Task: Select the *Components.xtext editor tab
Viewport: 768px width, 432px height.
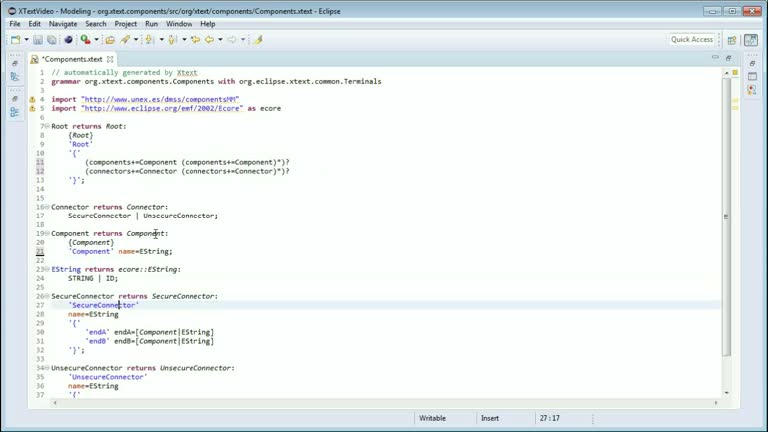Action: (x=72, y=59)
